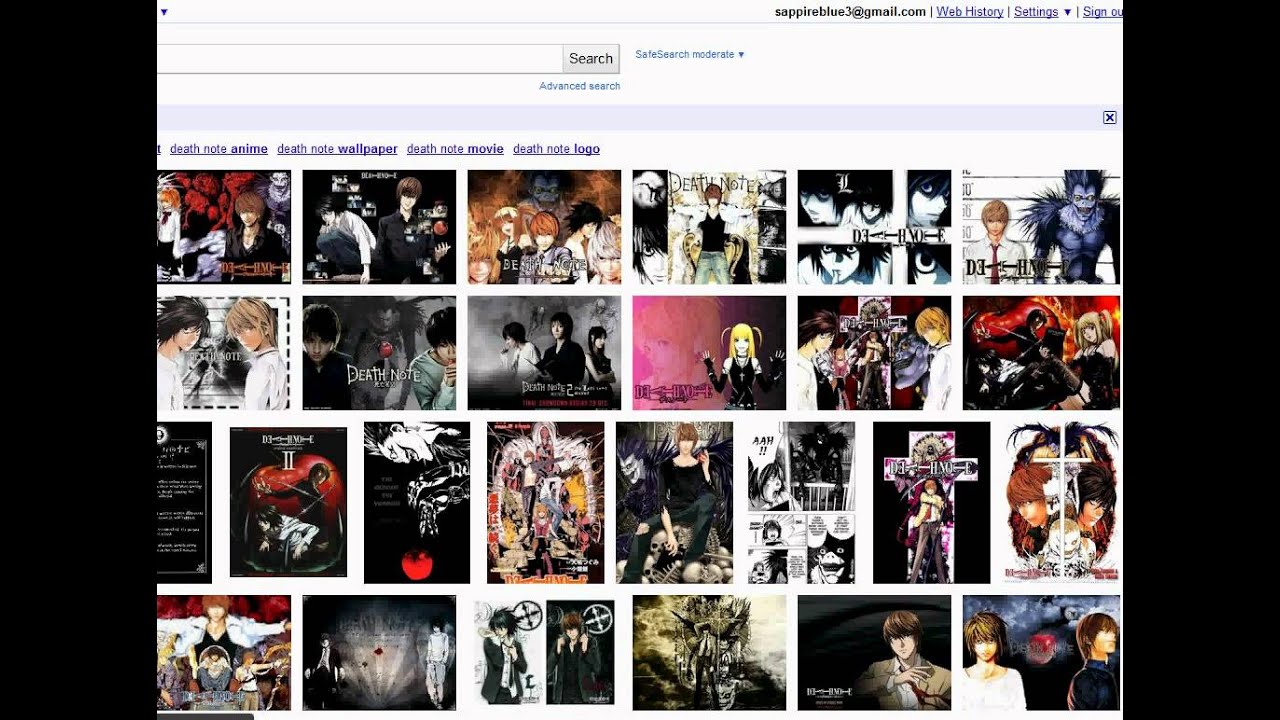This screenshot has width=1280, height=720.
Task: Open dark red thumbnail with Misa and L
Action: 1041,353
